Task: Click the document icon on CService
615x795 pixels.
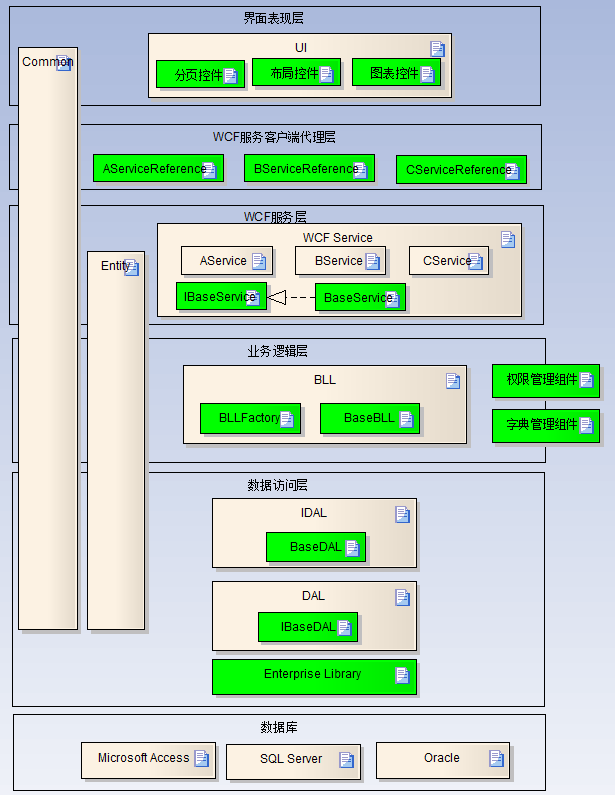Action: [x=476, y=261]
